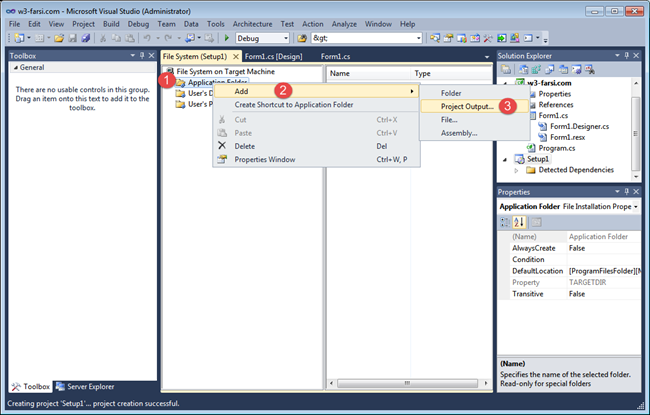Viewport: 650px width, 415px height.
Task: Click the Type column header
Action: coord(451,73)
